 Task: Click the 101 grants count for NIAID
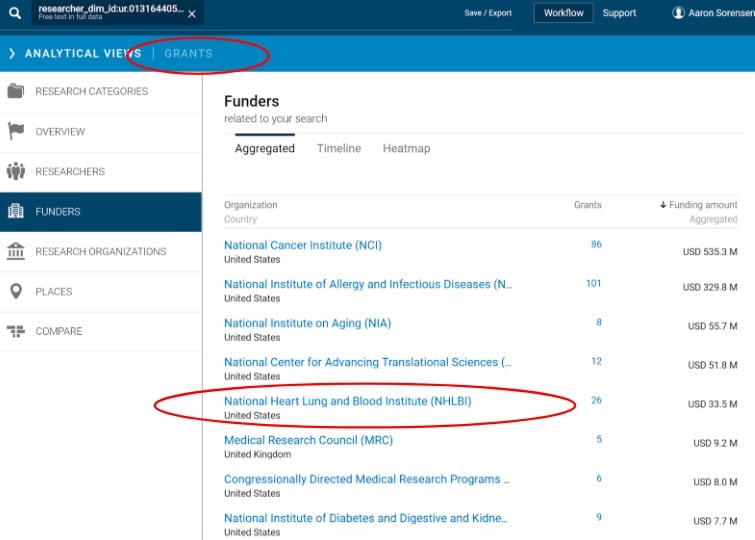[593, 284]
